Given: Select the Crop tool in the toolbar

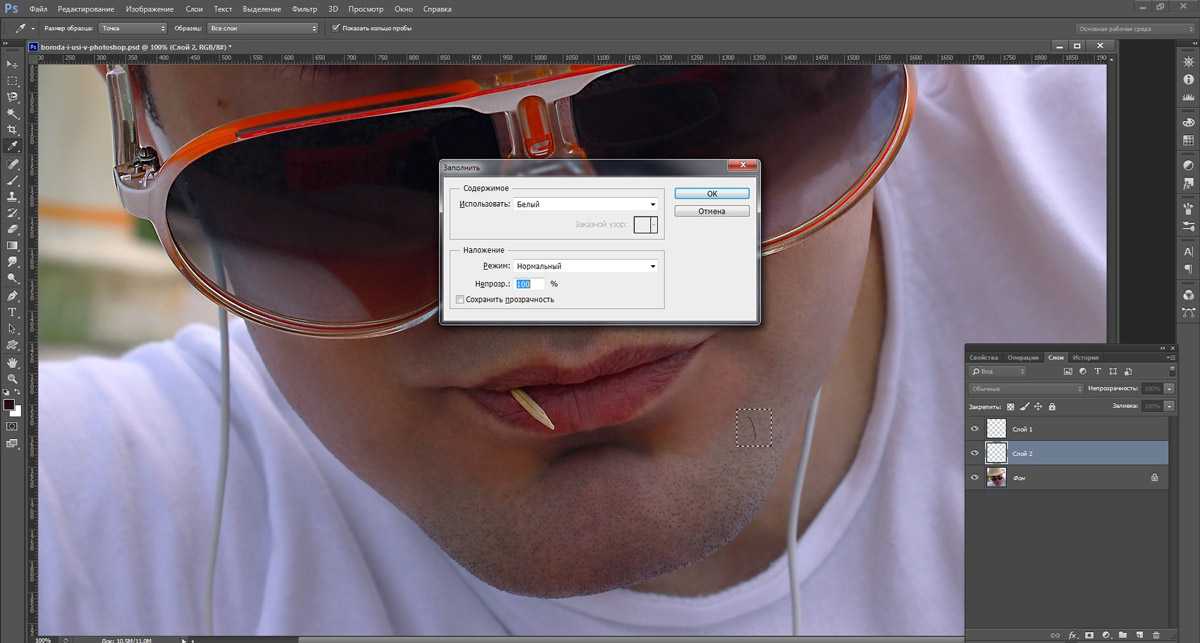Looking at the screenshot, I should click(x=13, y=130).
